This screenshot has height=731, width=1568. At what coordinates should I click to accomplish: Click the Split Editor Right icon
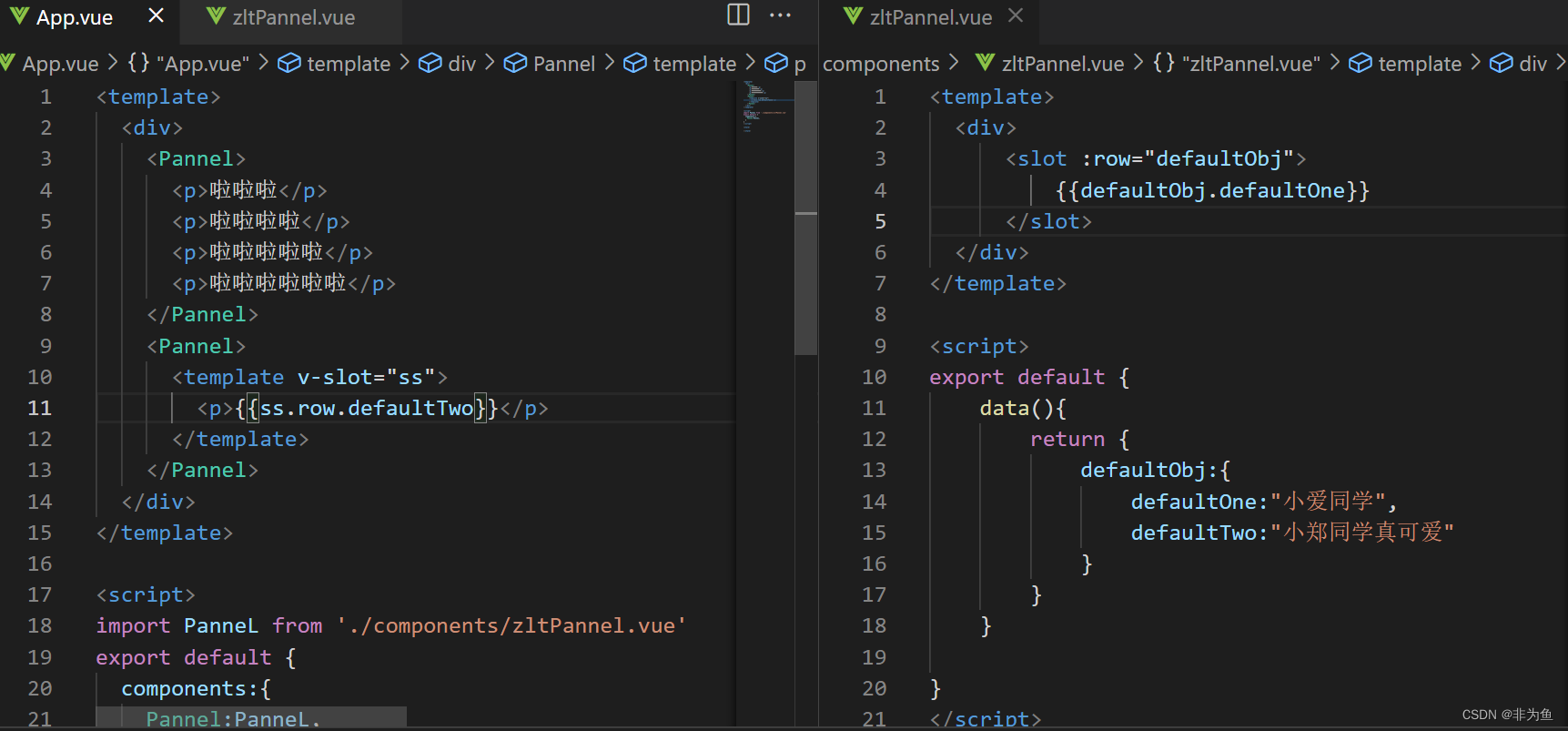pos(739,15)
